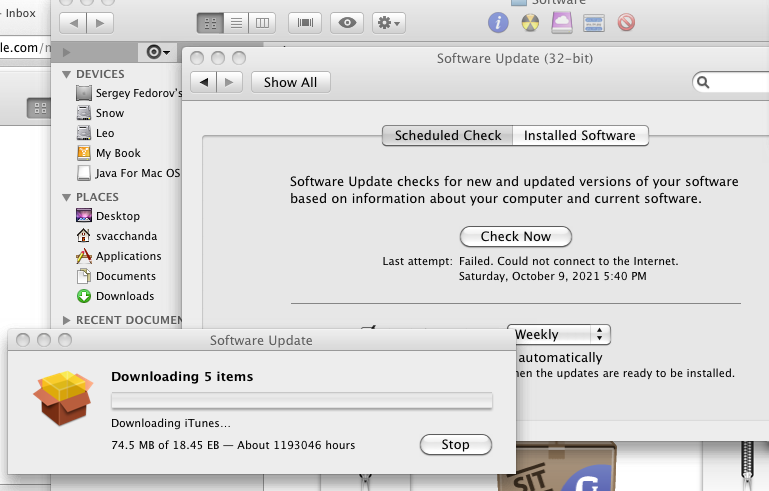Collapse the DEVICES section
Screen dimensions: 769x491
[x=67, y=74]
